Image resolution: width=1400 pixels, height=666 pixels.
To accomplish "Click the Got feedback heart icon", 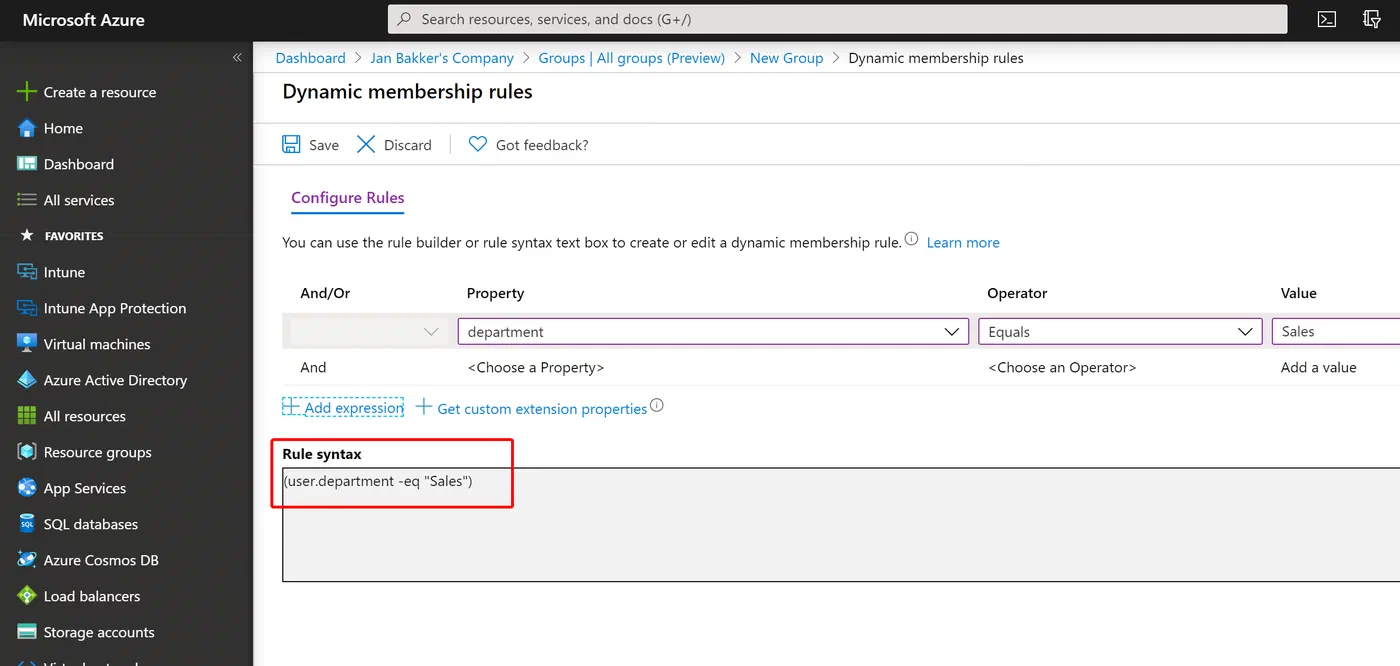I will click(x=477, y=145).
